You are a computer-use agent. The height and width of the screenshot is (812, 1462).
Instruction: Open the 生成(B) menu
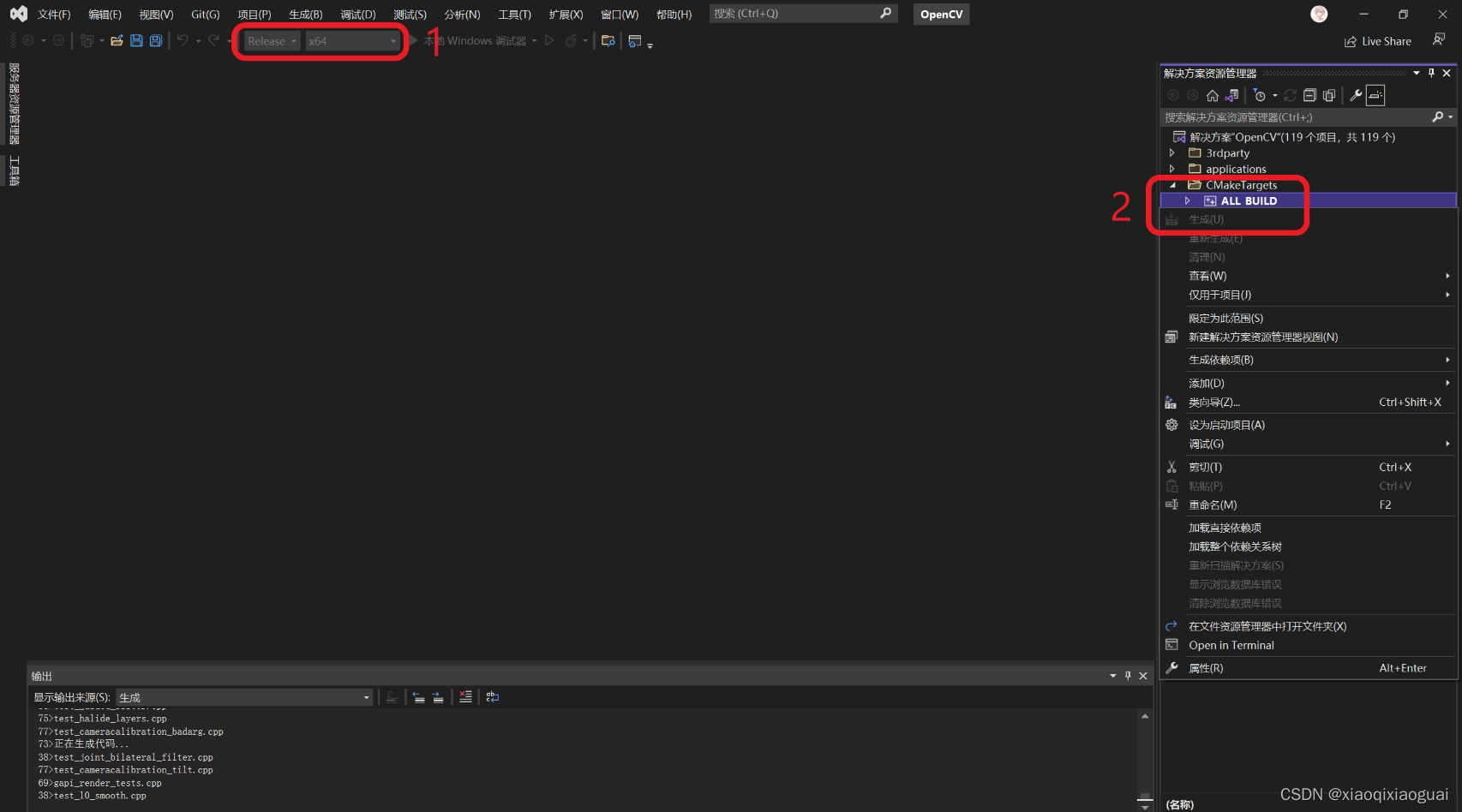tap(305, 14)
